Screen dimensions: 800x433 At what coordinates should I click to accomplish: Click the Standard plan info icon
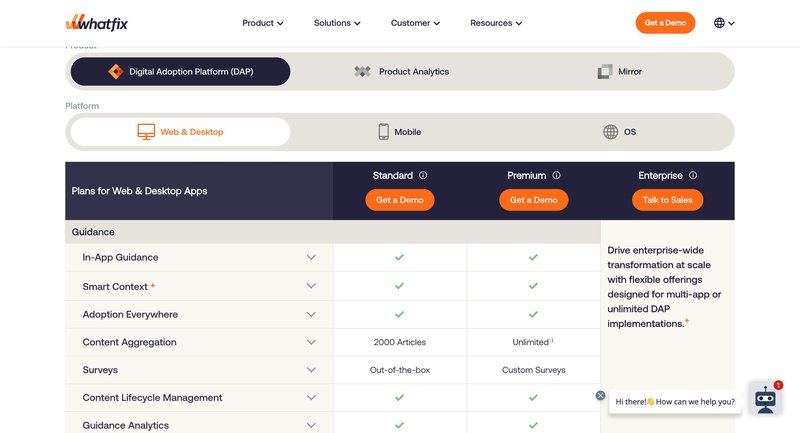(423, 176)
